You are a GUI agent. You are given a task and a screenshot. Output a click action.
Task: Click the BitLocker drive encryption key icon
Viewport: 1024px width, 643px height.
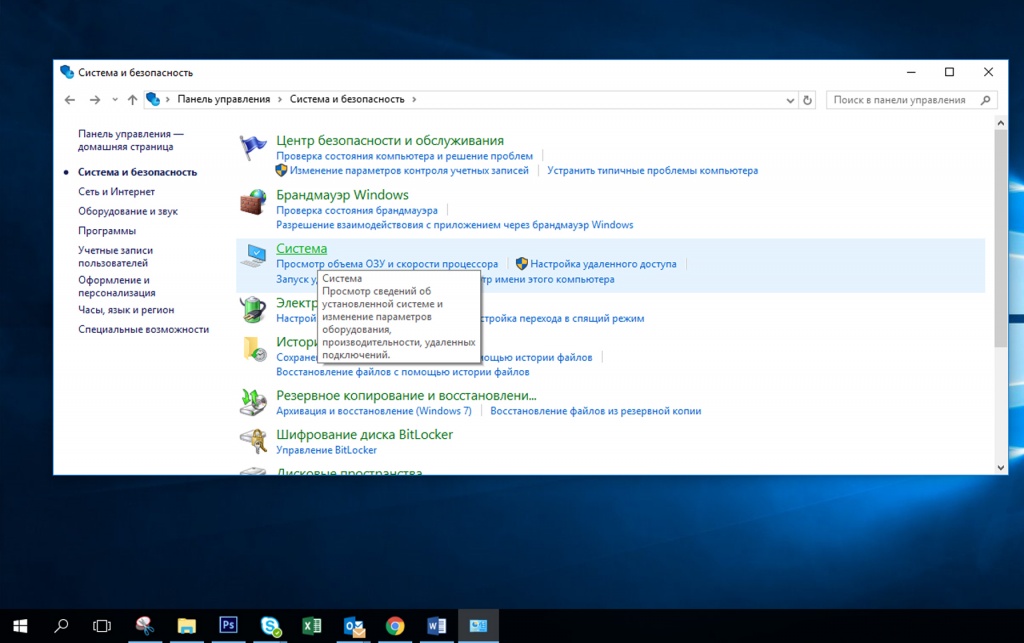pos(253,441)
